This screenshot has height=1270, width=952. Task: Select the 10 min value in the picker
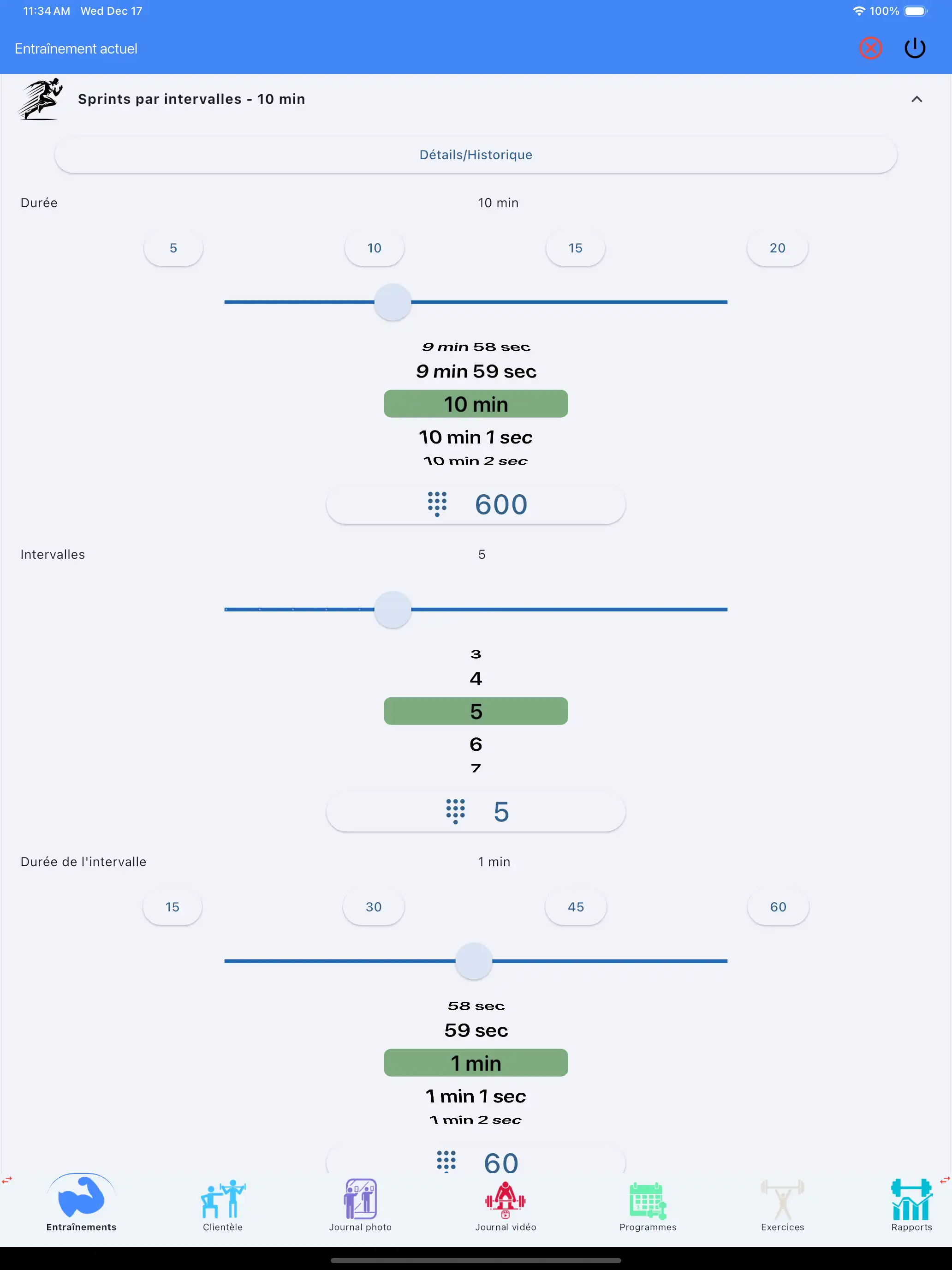pyautogui.click(x=476, y=404)
